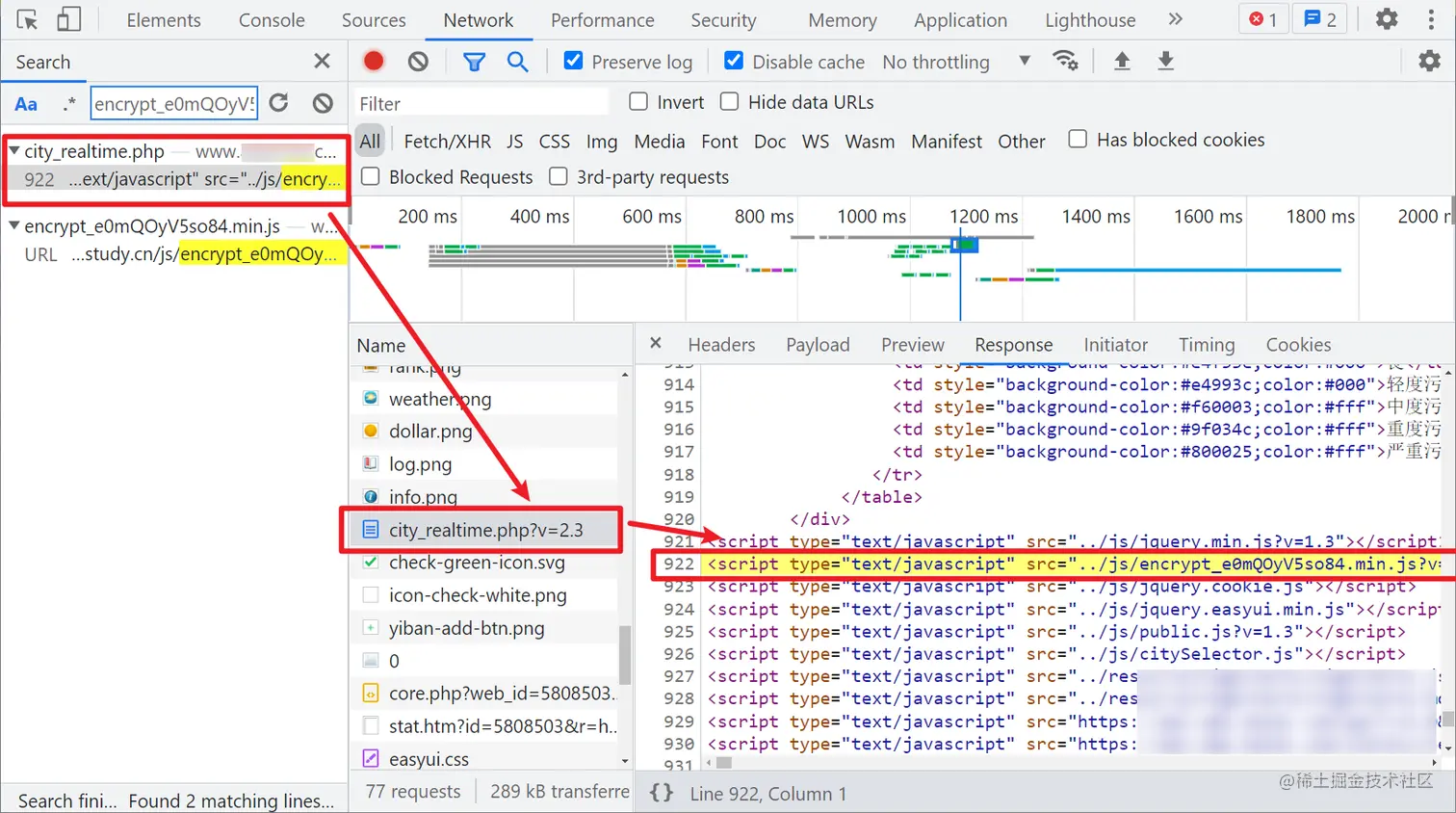Close the request details pane
Viewport: 1456px width, 813px height.
click(x=656, y=343)
